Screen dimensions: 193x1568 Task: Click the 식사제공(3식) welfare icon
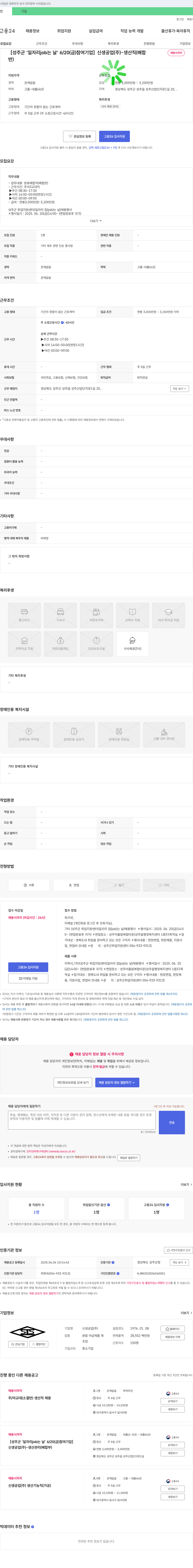(132, 644)
